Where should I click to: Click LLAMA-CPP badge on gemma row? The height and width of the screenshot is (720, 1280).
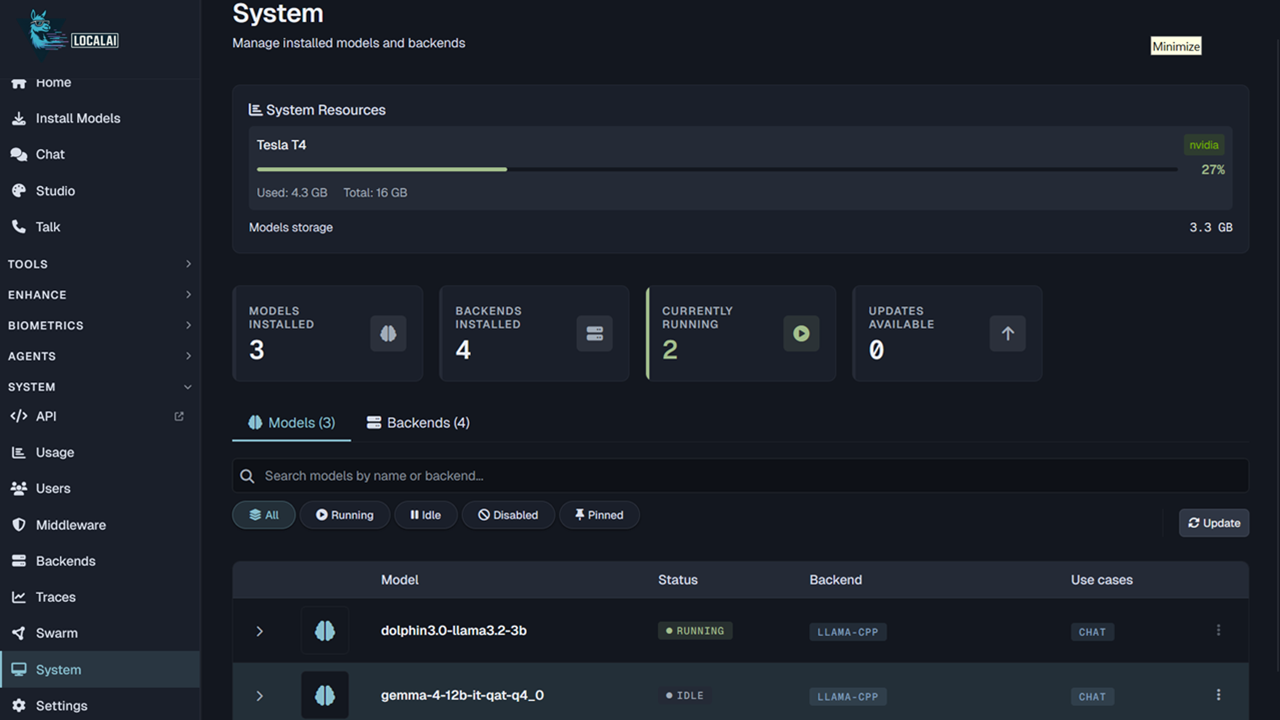(x=848, y=697)
